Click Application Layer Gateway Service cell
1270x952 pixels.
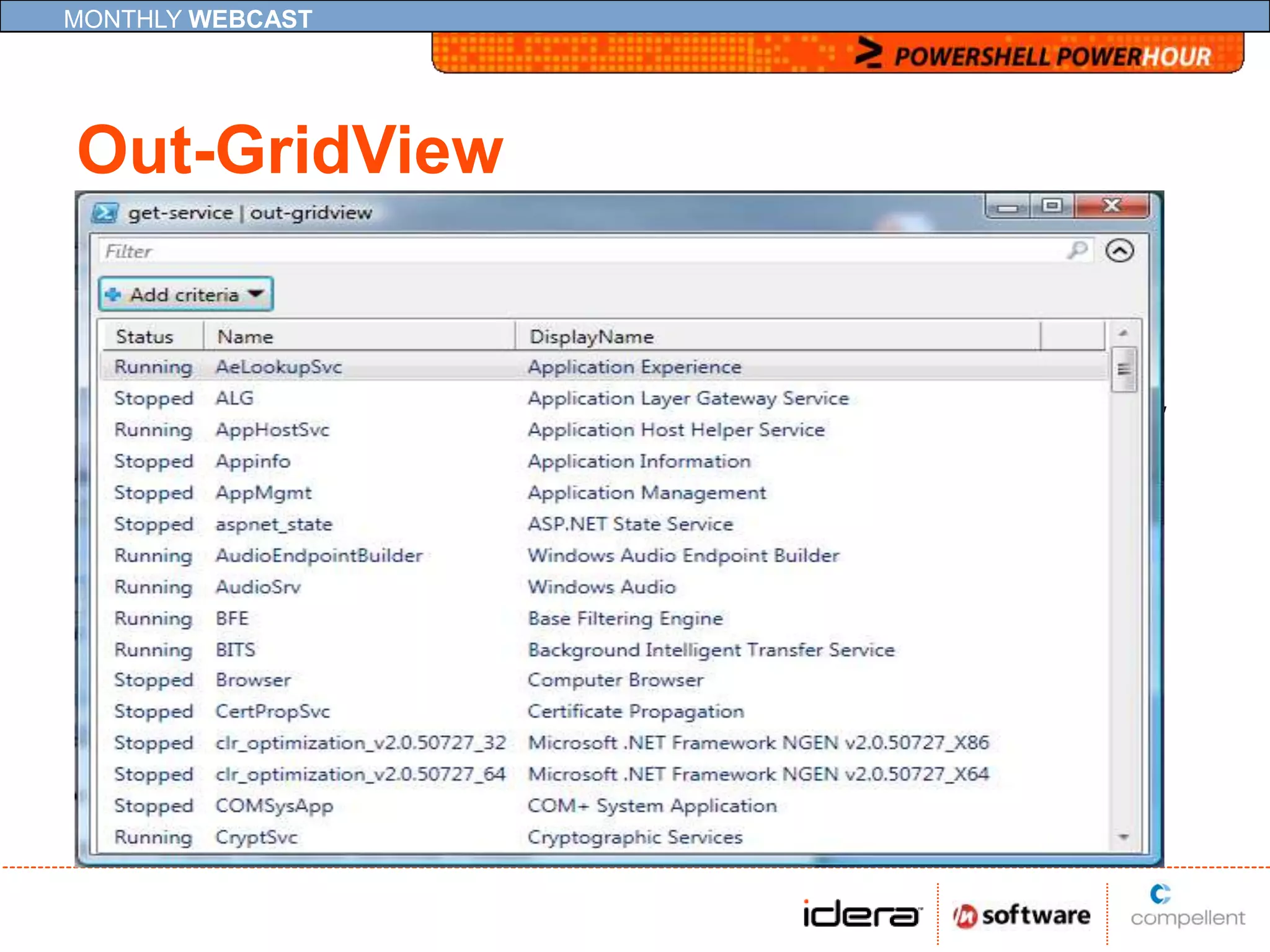click(x=688, y=399)
